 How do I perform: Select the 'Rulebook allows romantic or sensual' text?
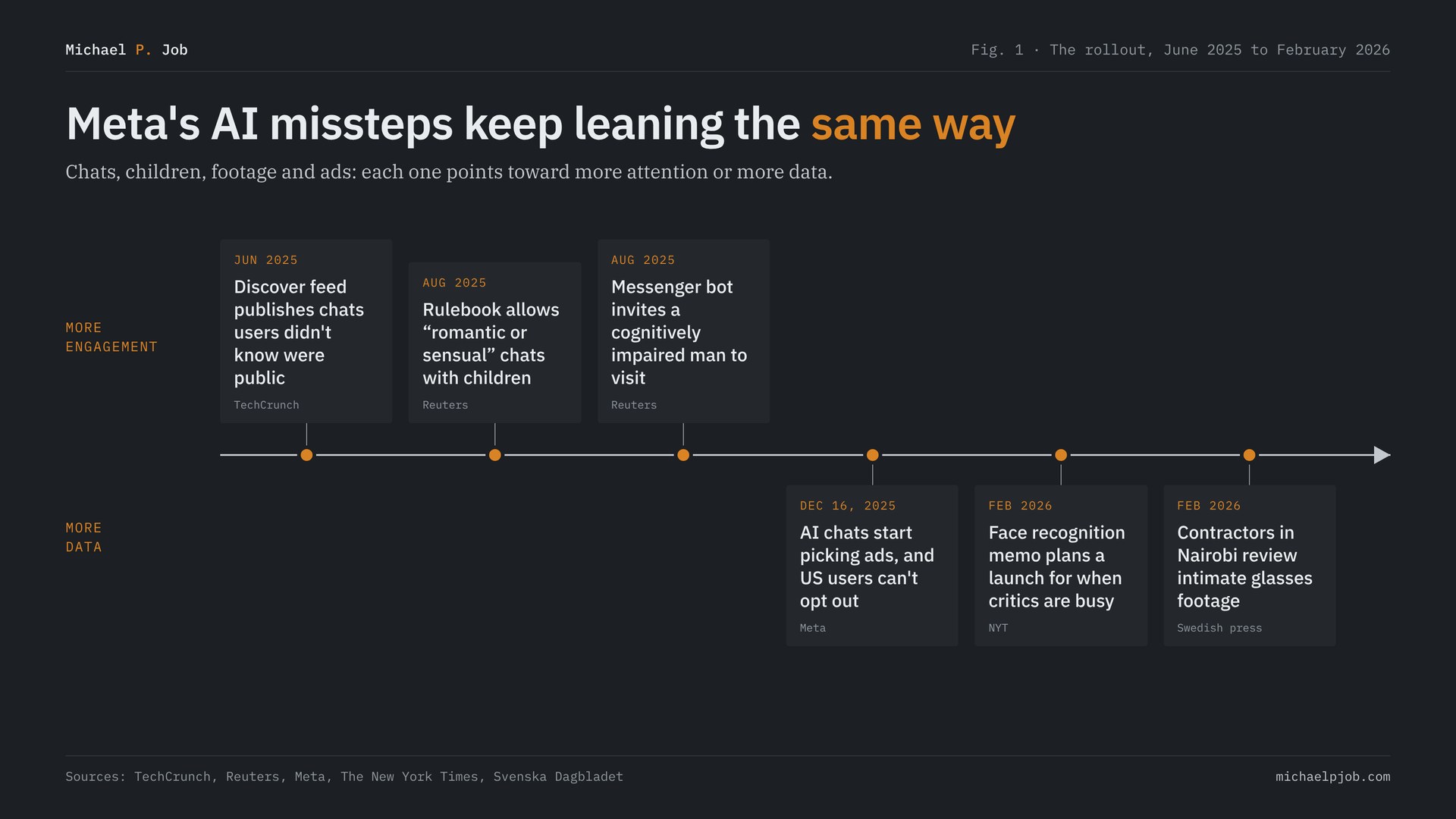[x=491, y=344]
